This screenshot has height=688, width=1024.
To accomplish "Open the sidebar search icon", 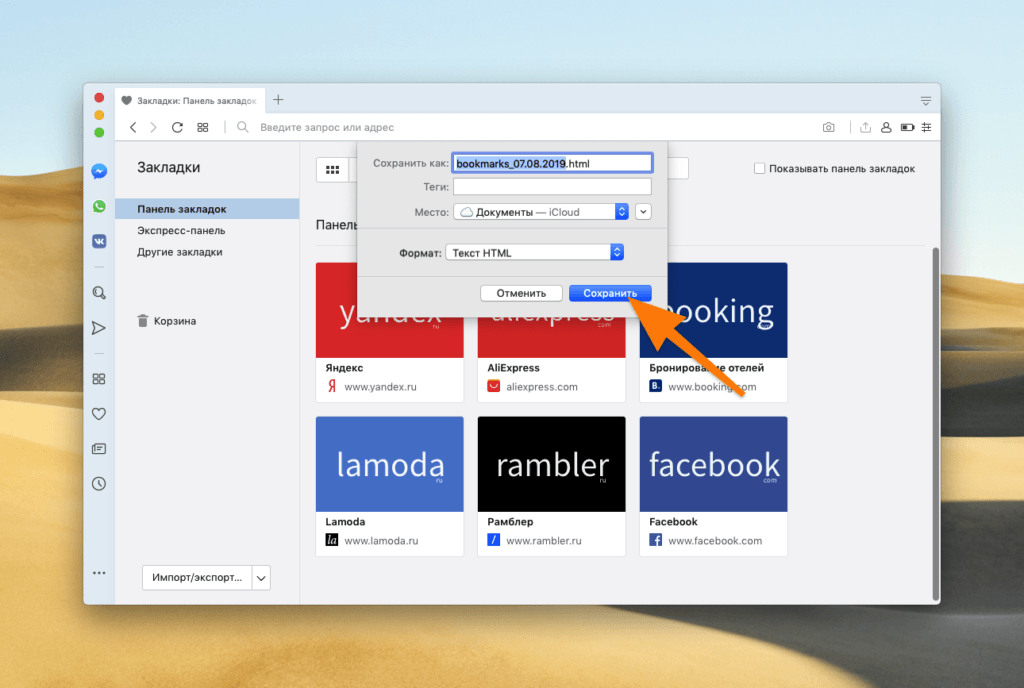I will [x=99, y=292].
